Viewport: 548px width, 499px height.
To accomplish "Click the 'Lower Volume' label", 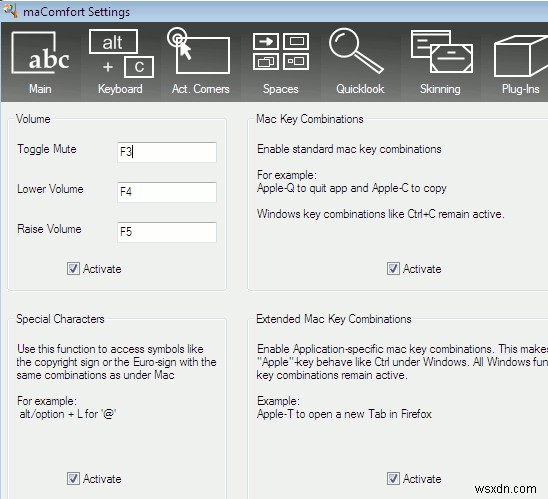I will 50,189.
